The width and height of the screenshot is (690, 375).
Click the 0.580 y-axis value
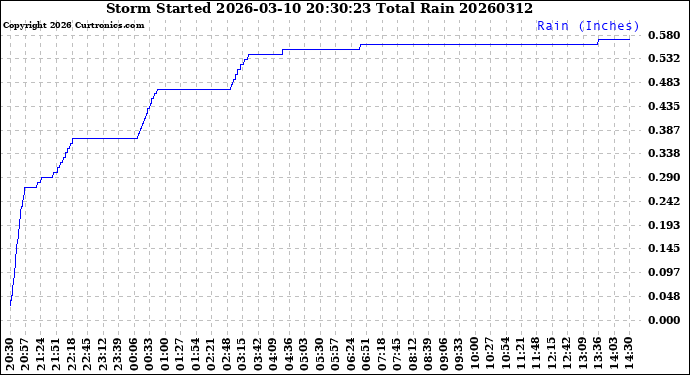click(664, 35)
